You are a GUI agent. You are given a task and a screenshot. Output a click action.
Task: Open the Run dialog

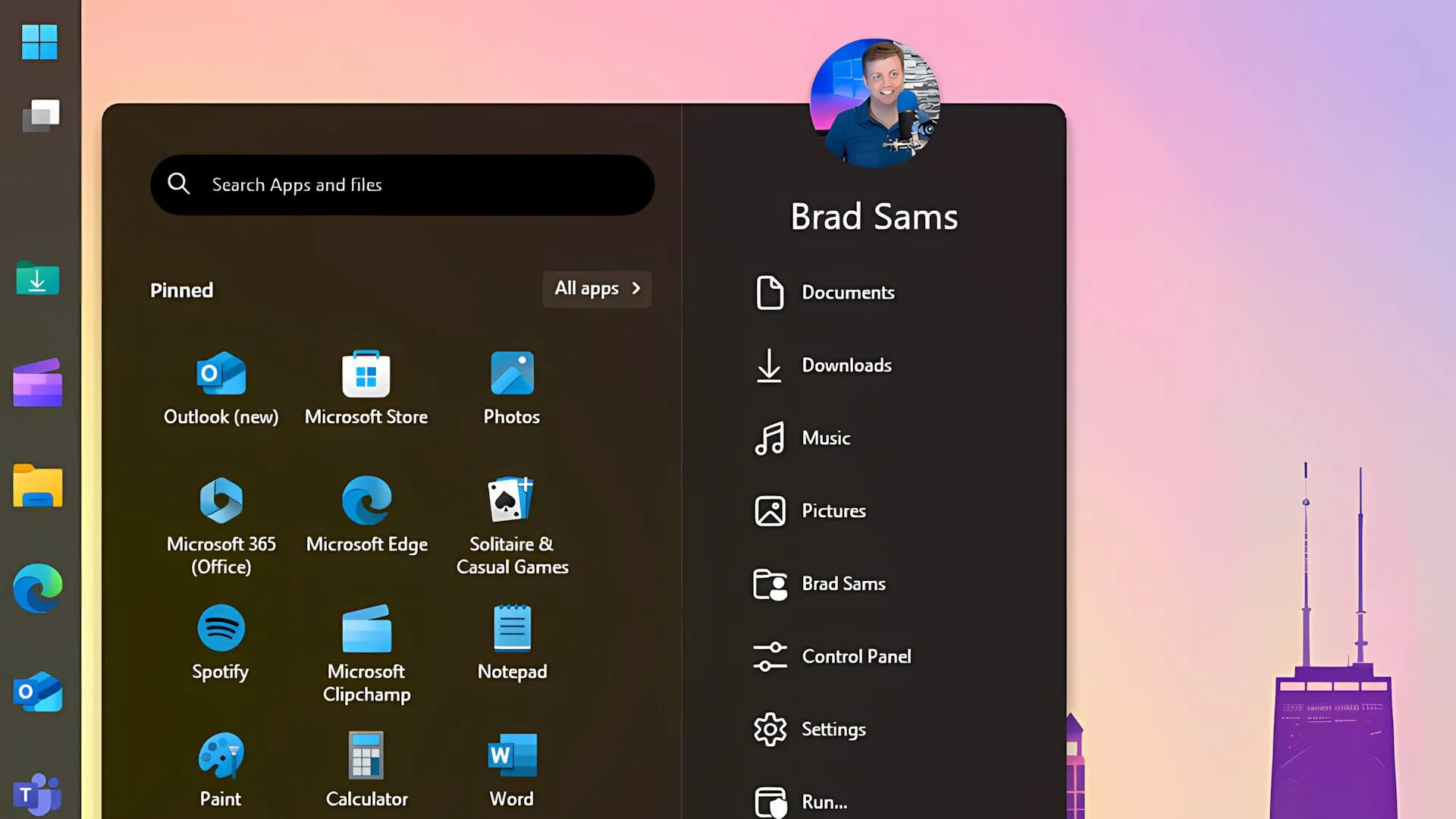tap(823, 802)
